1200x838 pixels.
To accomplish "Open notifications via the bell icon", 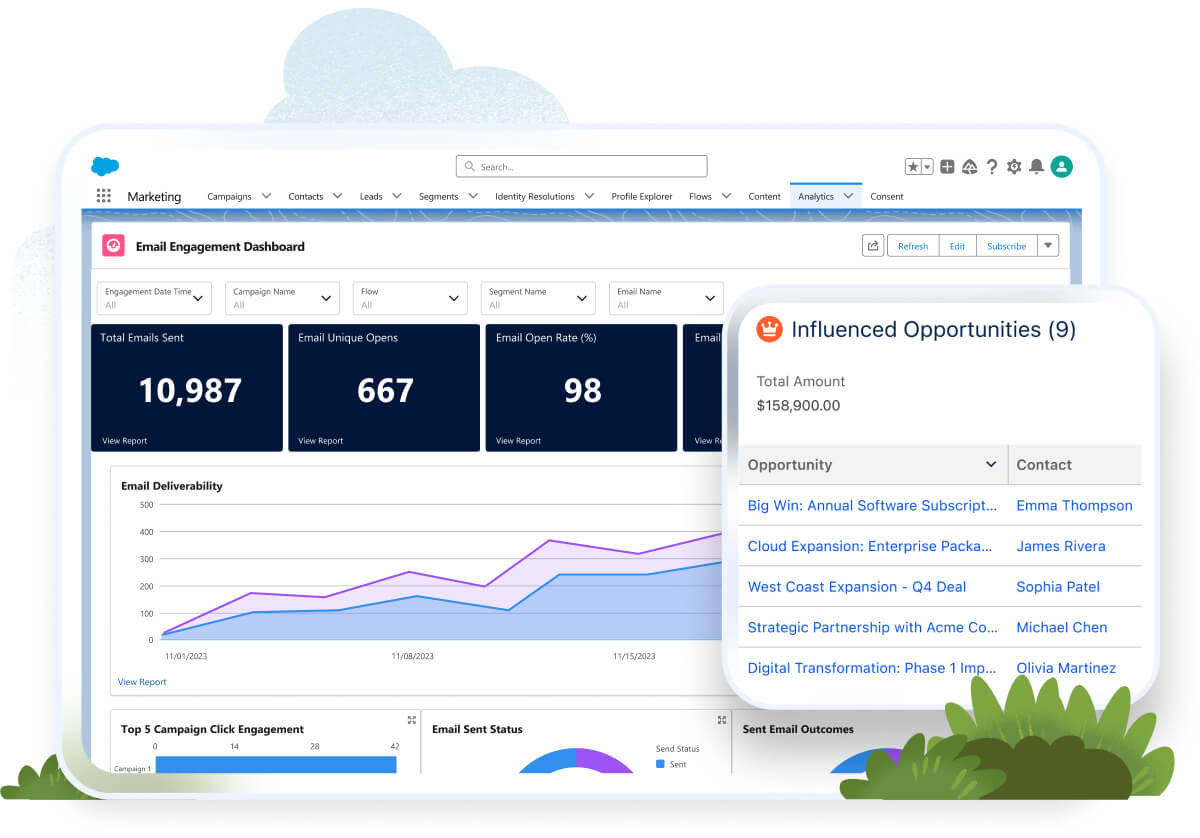I will click(1037, 167).
